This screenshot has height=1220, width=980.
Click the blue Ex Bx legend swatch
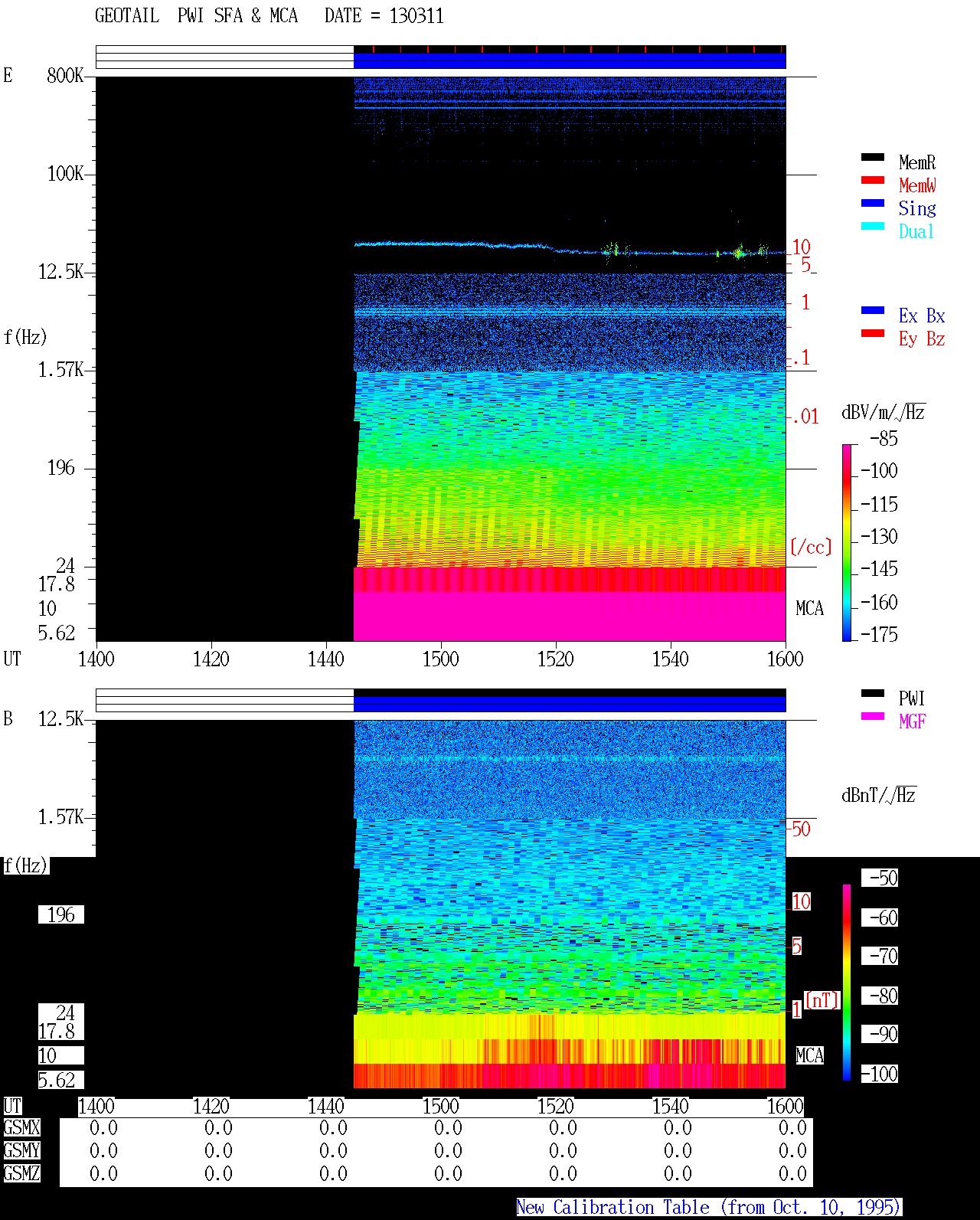(873, 310)
